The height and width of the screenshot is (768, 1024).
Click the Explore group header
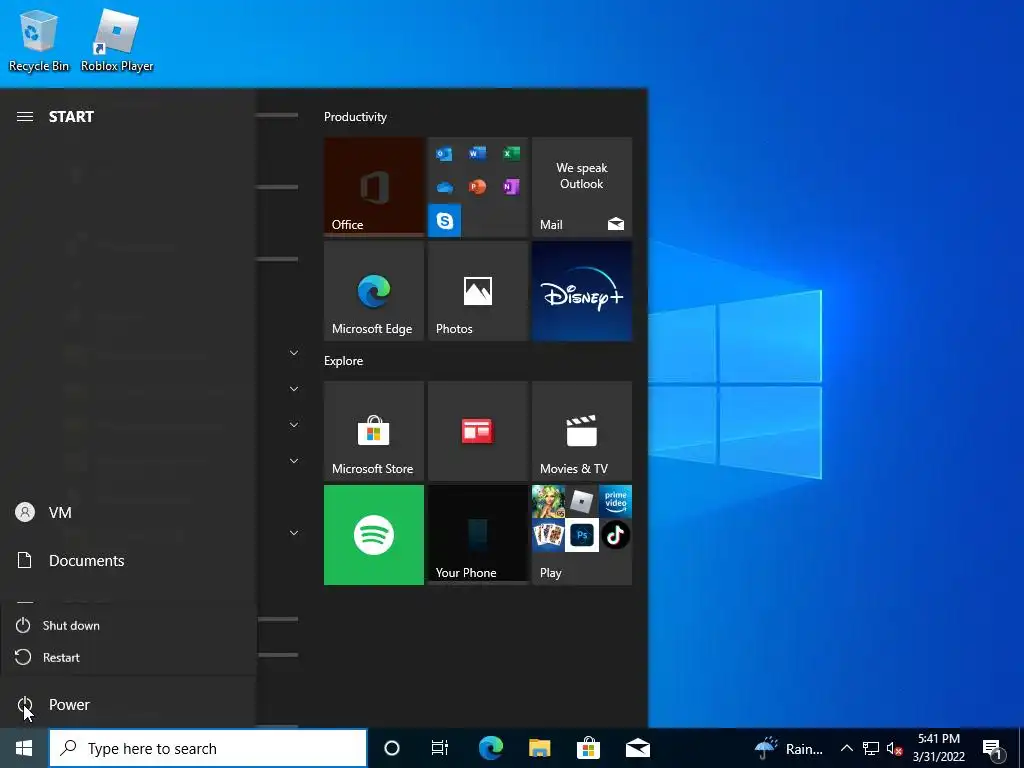pos(344,361)
